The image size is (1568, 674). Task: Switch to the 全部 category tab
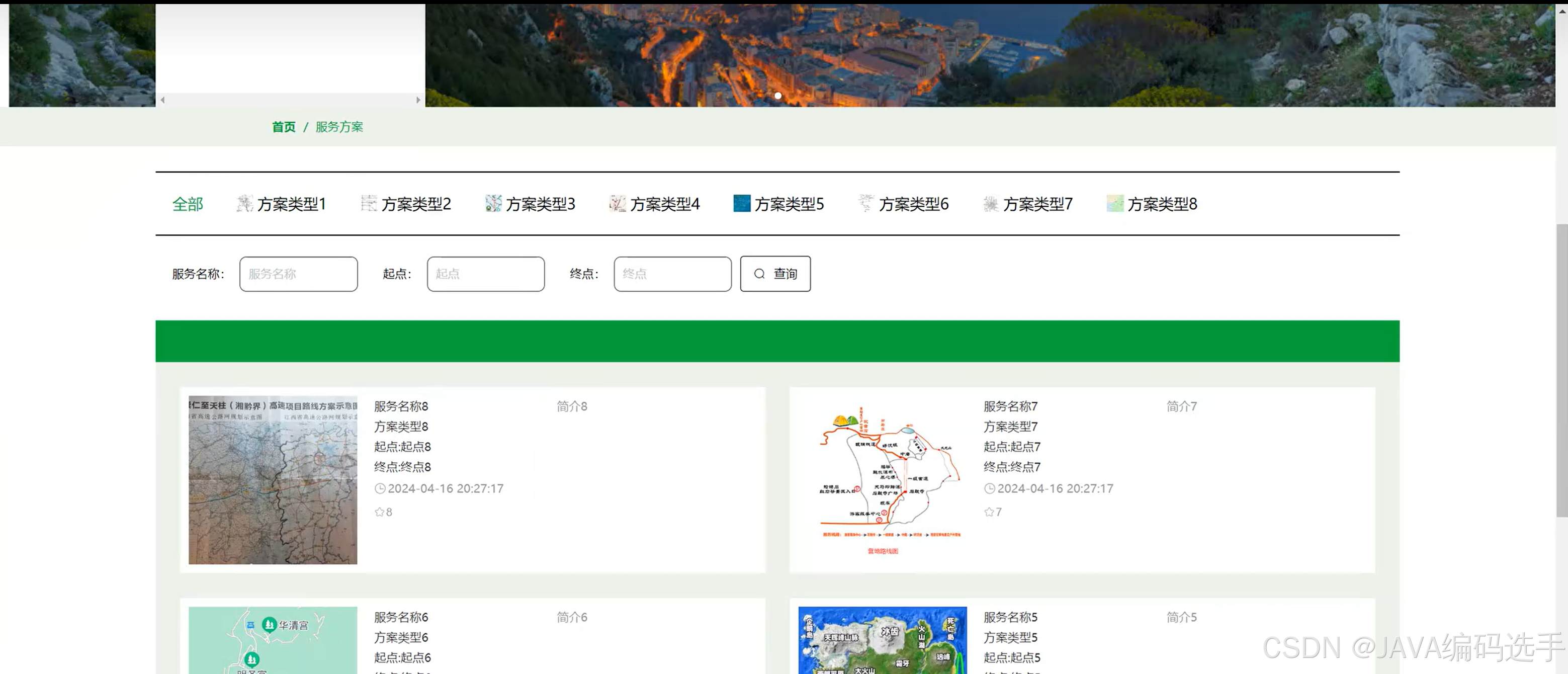(x=188, y=204)
